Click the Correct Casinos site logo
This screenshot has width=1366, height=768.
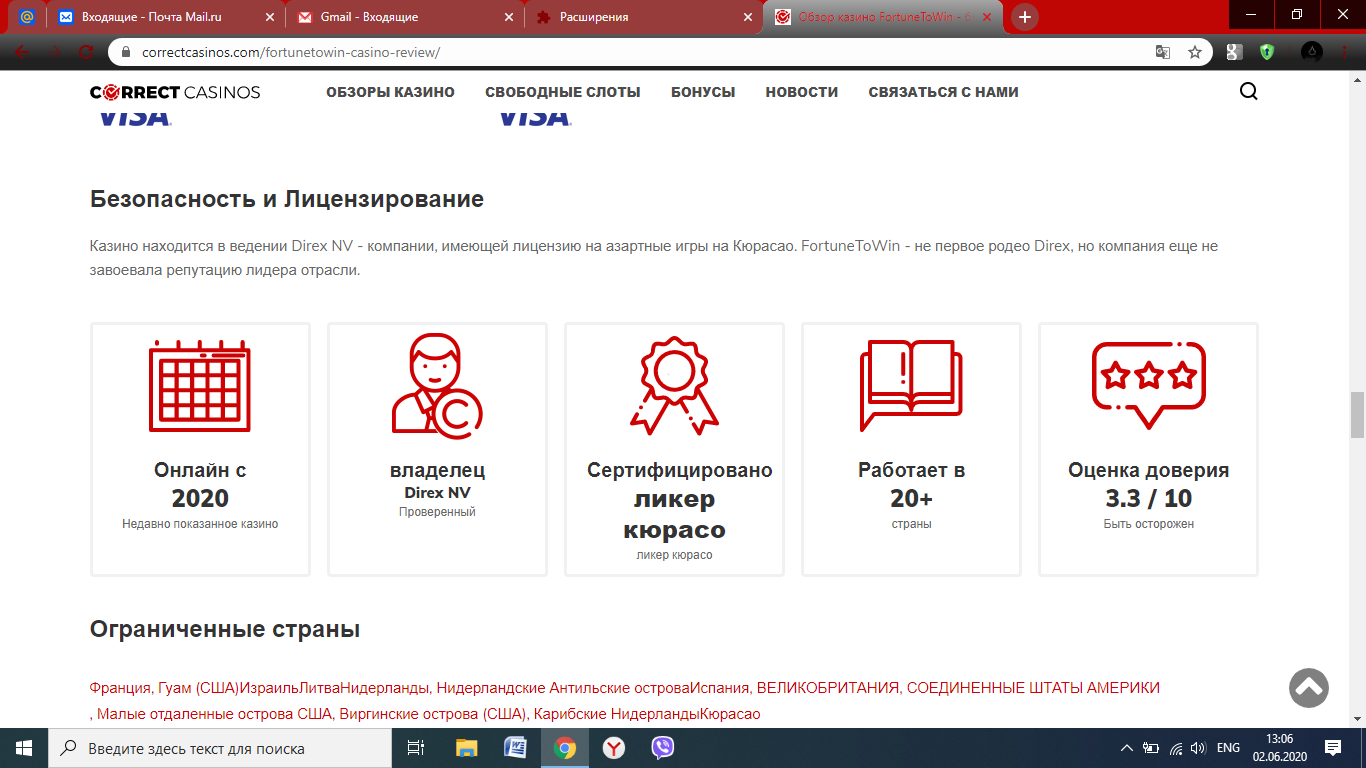point(175,92)
